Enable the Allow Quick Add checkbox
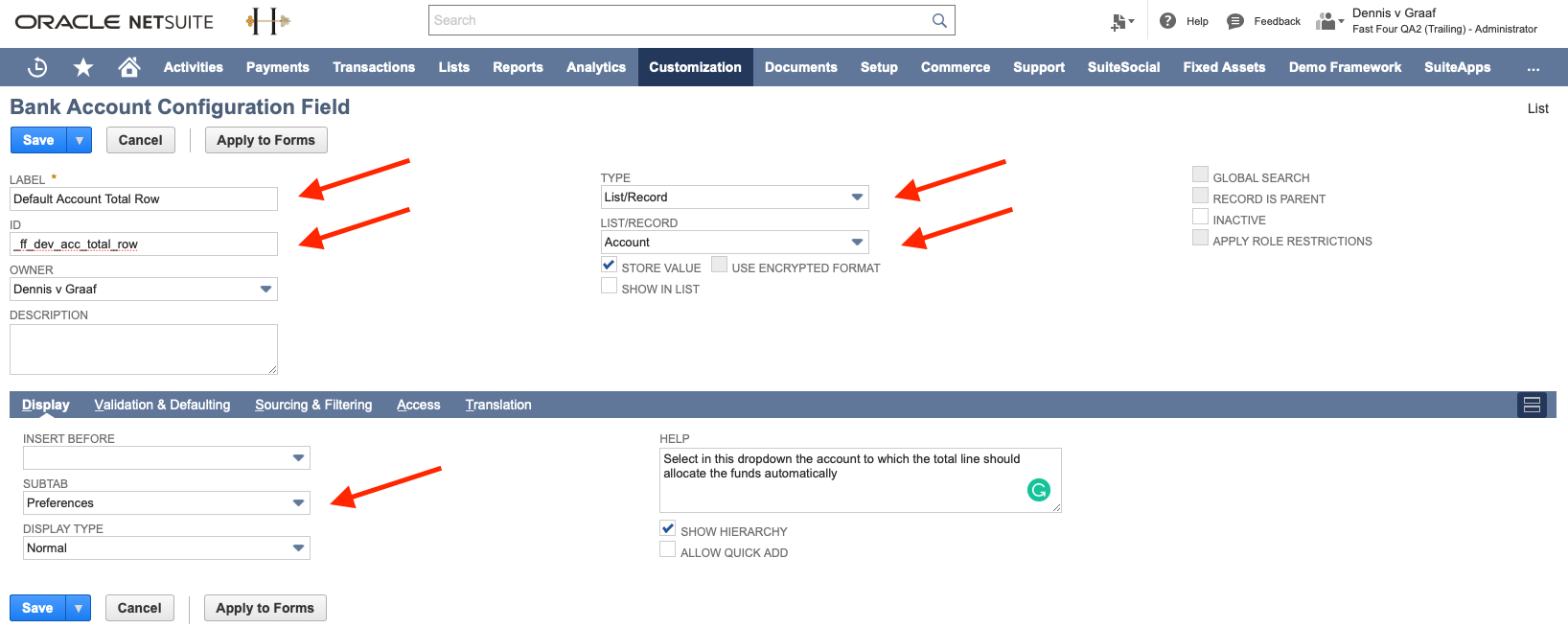 tap(668, 549)
